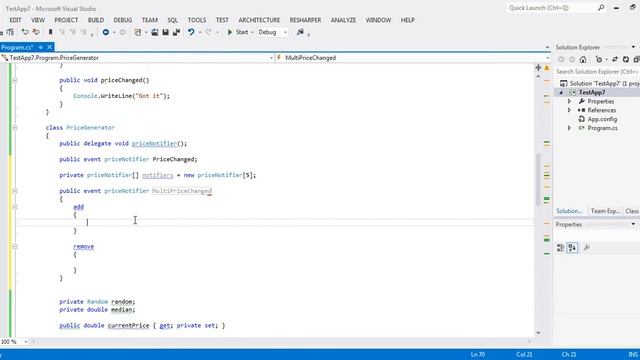Open the Start button dropdown arrow

click(252, 32)
